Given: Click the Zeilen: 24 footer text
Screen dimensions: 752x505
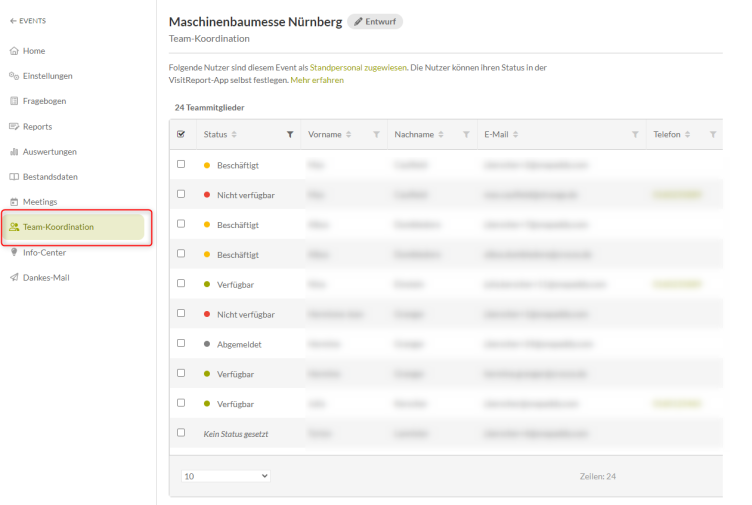Looking at the screenshot, I should click(598, 476).
